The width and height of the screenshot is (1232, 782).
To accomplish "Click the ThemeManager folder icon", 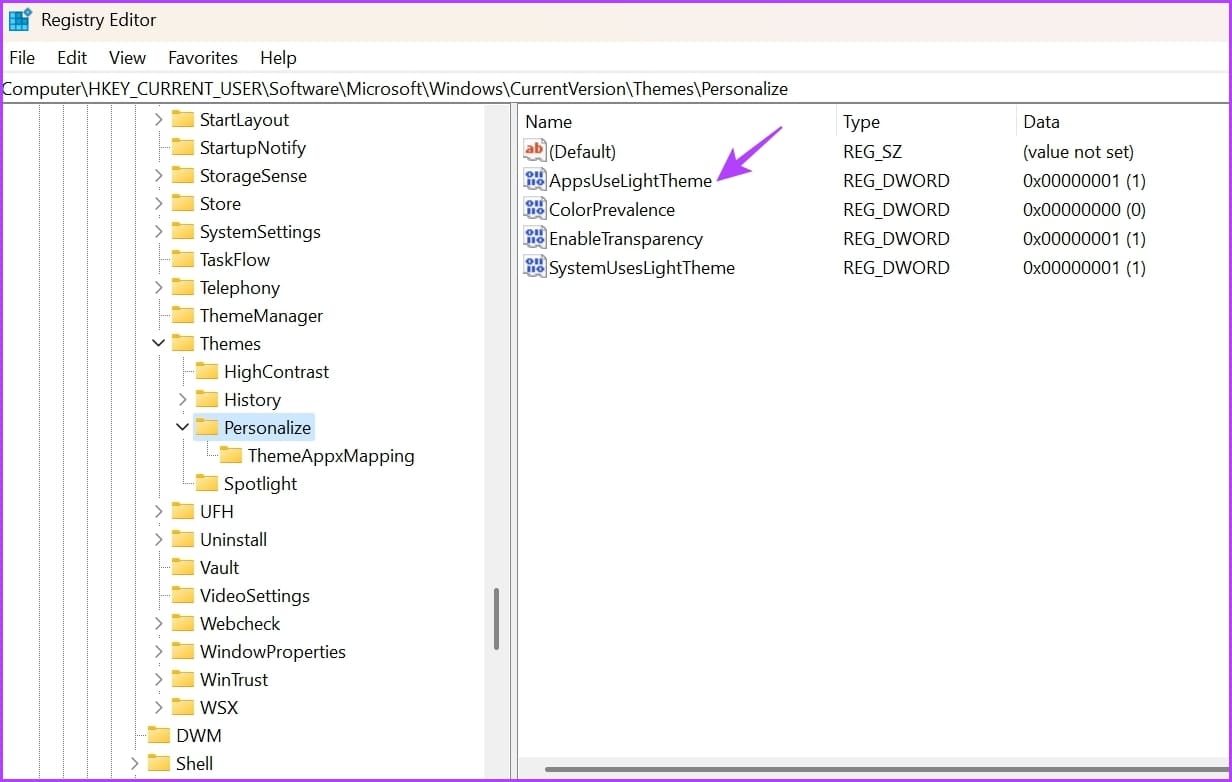I will 183,315.
